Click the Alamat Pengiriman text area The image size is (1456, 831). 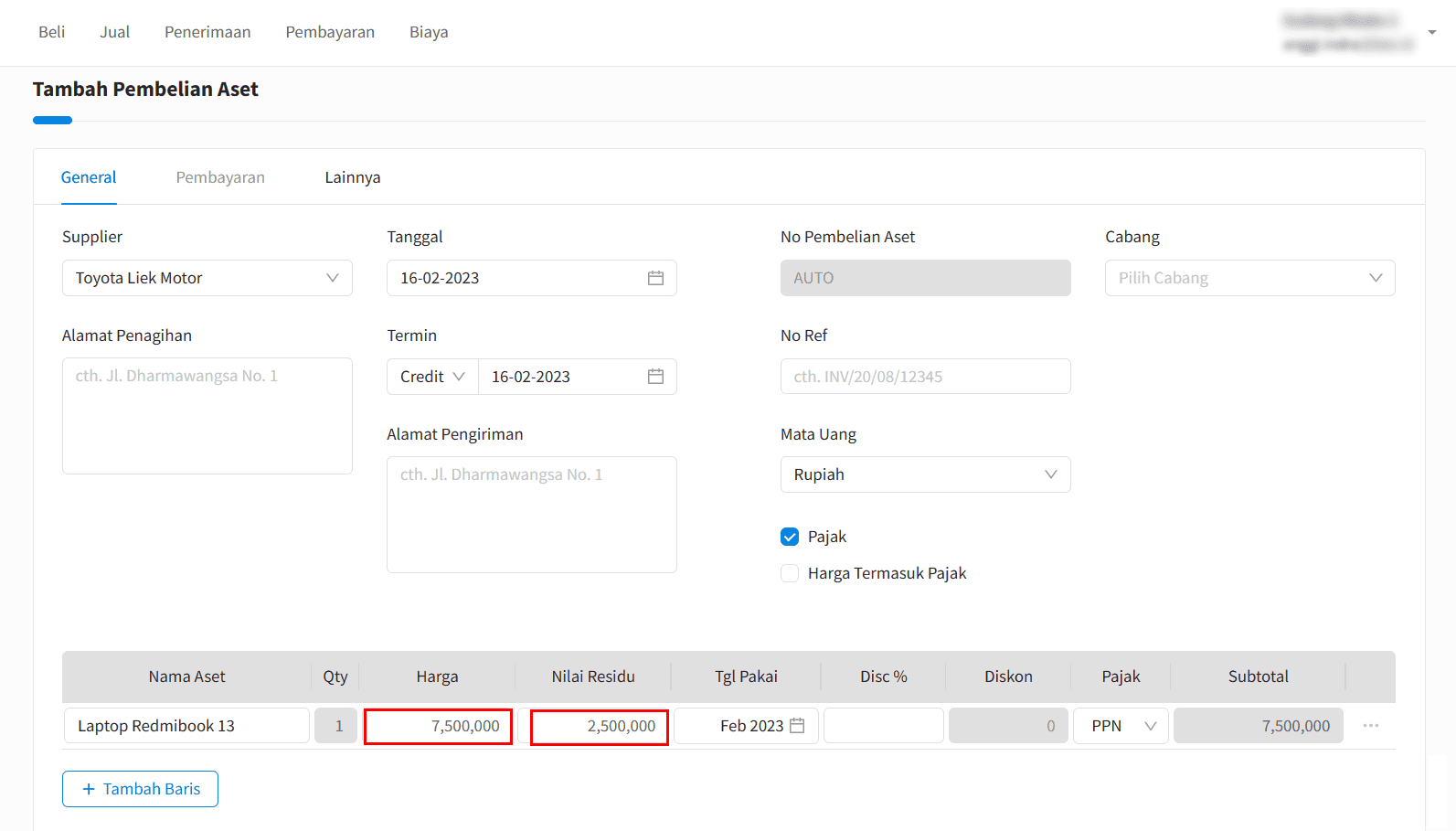point(532,515)
